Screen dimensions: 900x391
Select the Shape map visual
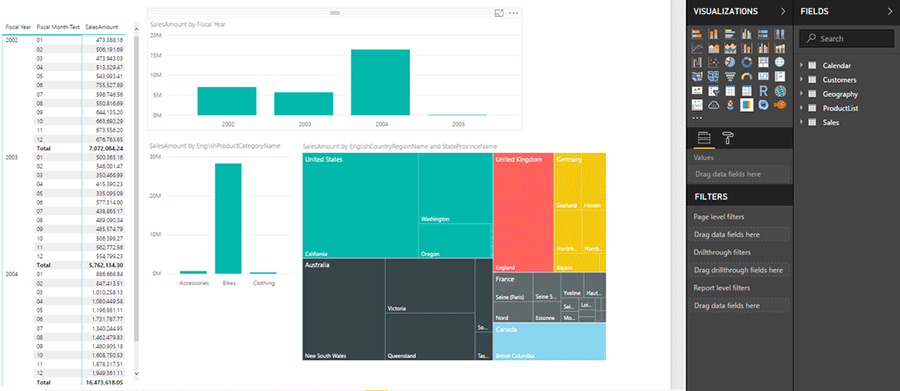tap(713, 76)
